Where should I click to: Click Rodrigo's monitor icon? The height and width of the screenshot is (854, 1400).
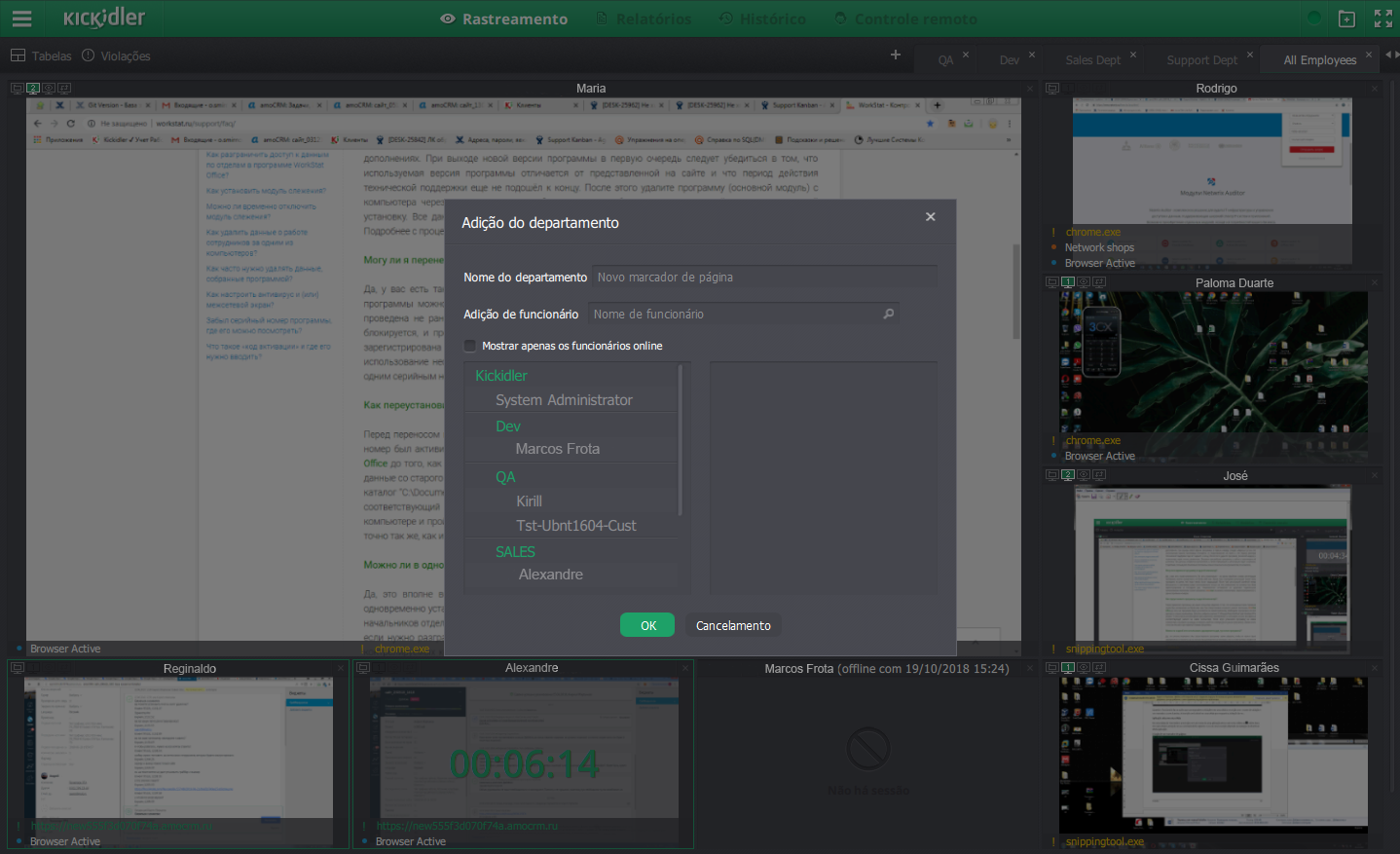click(x=1051, y=89)
